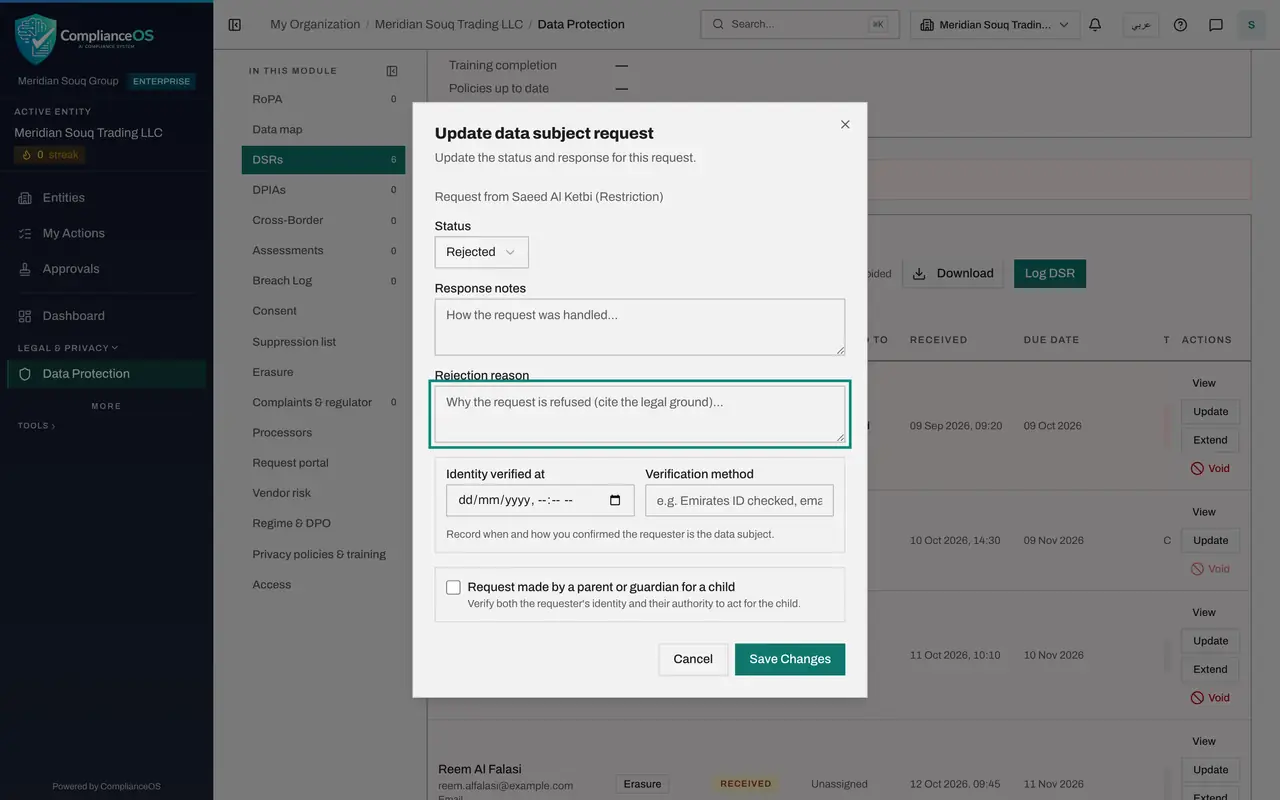This screenshot has width=1280, height=800.
Task: Open Vendor risk module item
Action: (323, 493)
